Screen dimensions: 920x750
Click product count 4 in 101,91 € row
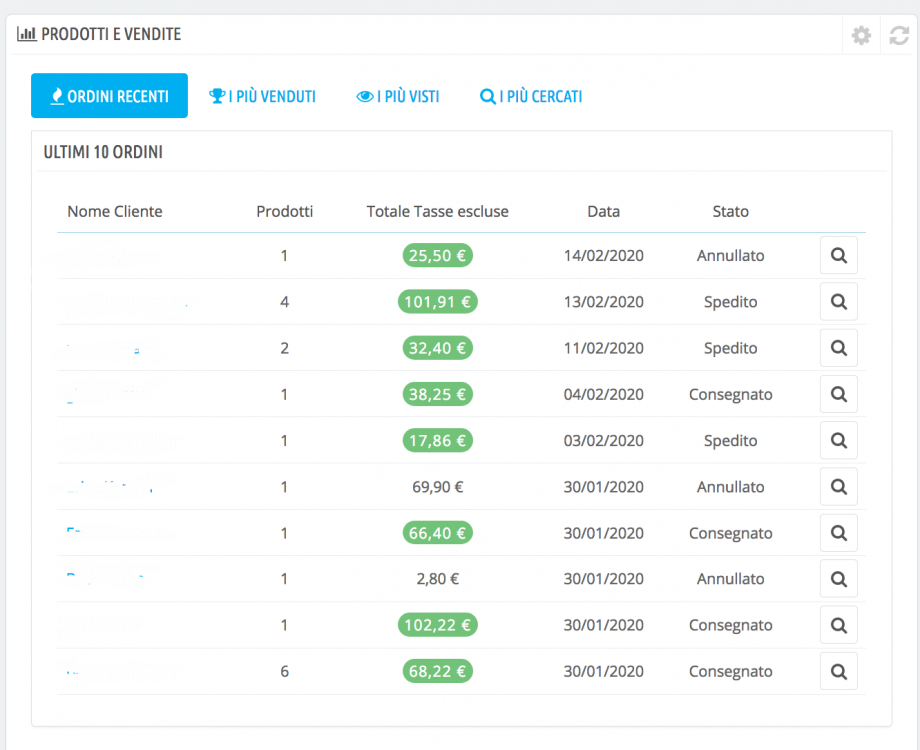click(285, 302)
